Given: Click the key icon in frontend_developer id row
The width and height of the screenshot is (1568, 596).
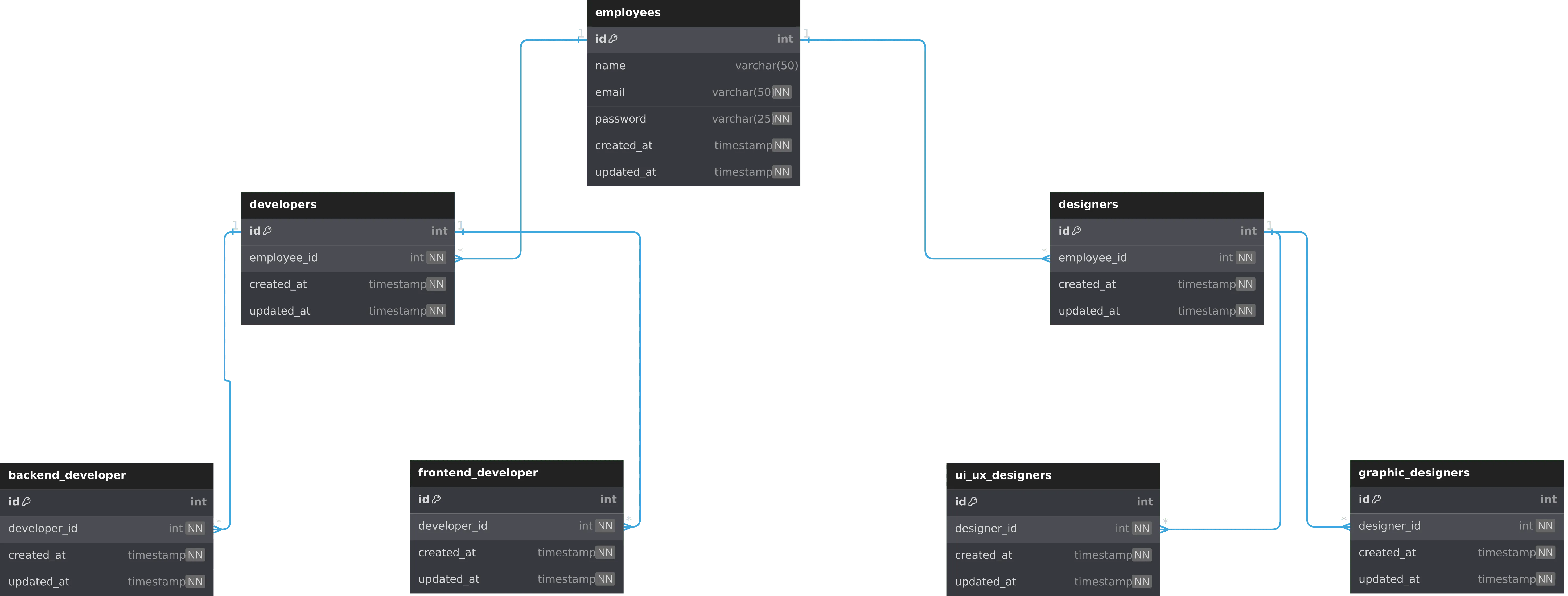Looking at the screenshot, I should pos(436,499).
